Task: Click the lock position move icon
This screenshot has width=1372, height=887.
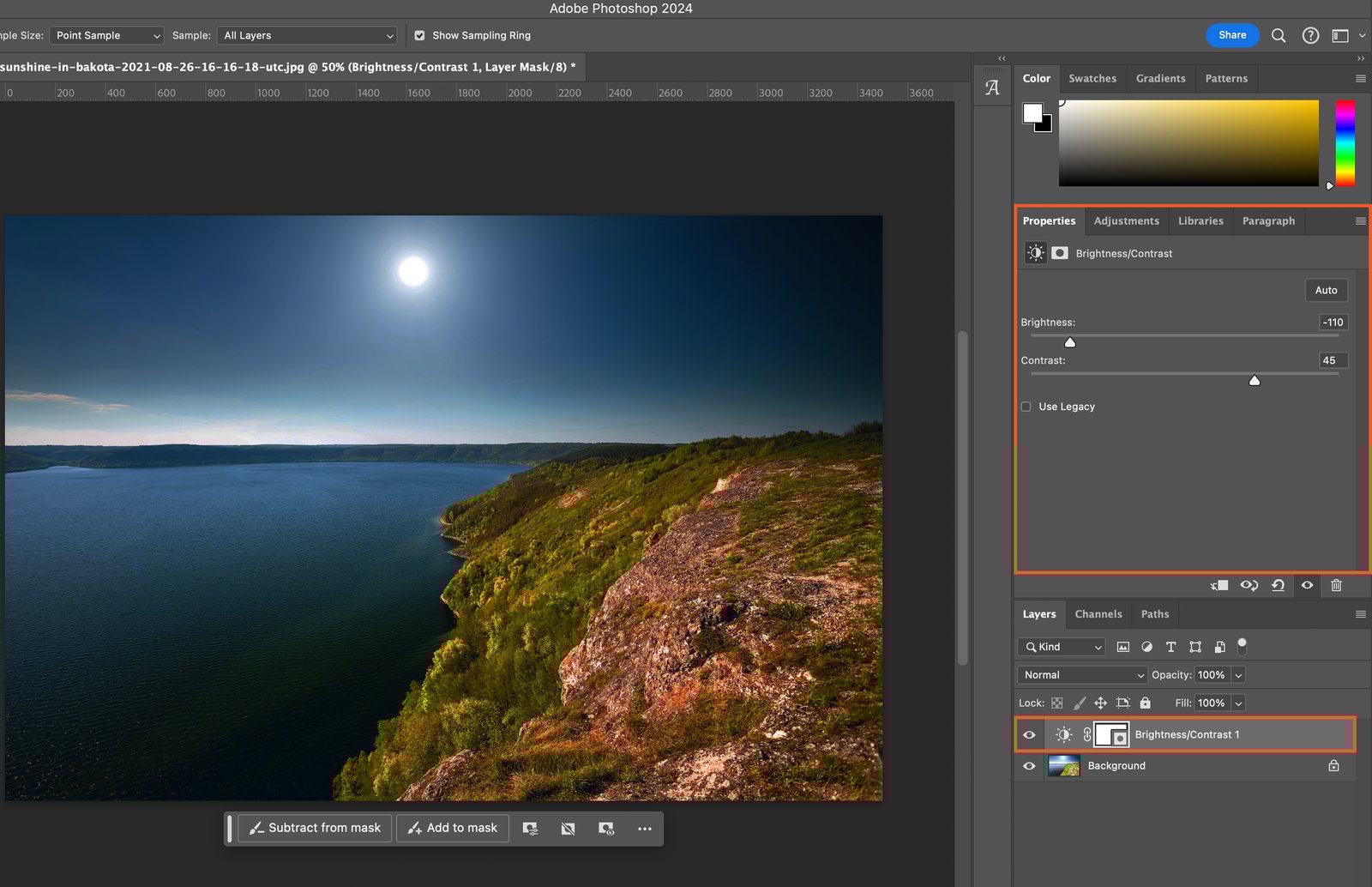Action: (x=1100, y=703)
